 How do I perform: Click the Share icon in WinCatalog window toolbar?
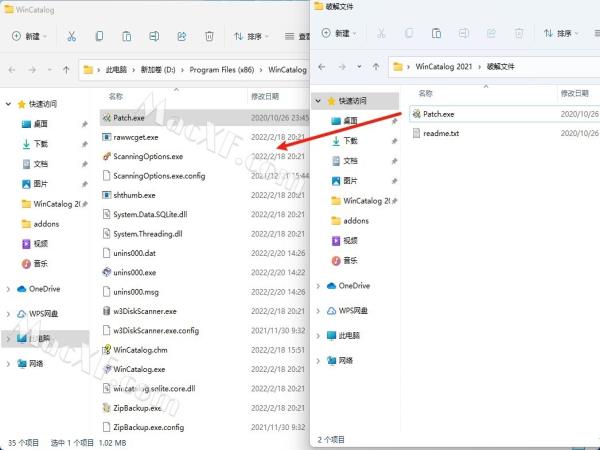[182, 36]
